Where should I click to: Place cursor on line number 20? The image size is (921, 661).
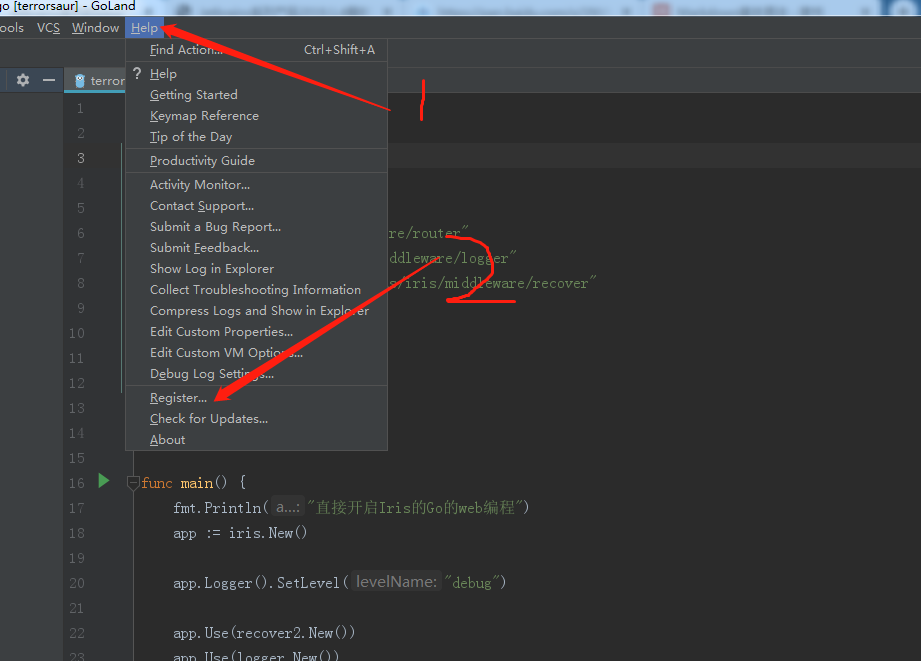click(76, 583)
